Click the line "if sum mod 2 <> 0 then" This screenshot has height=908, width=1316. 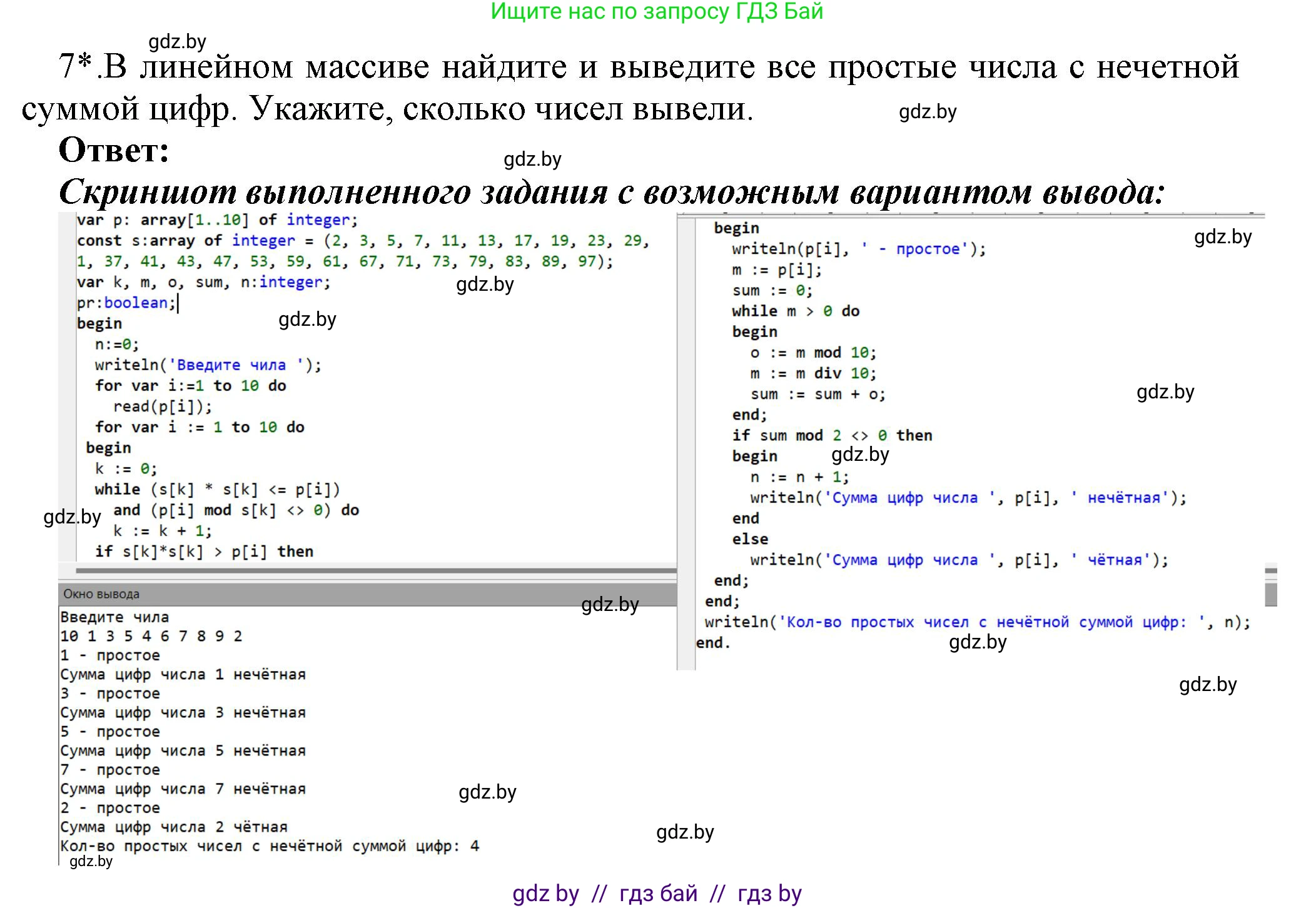(x=832, y=435)
